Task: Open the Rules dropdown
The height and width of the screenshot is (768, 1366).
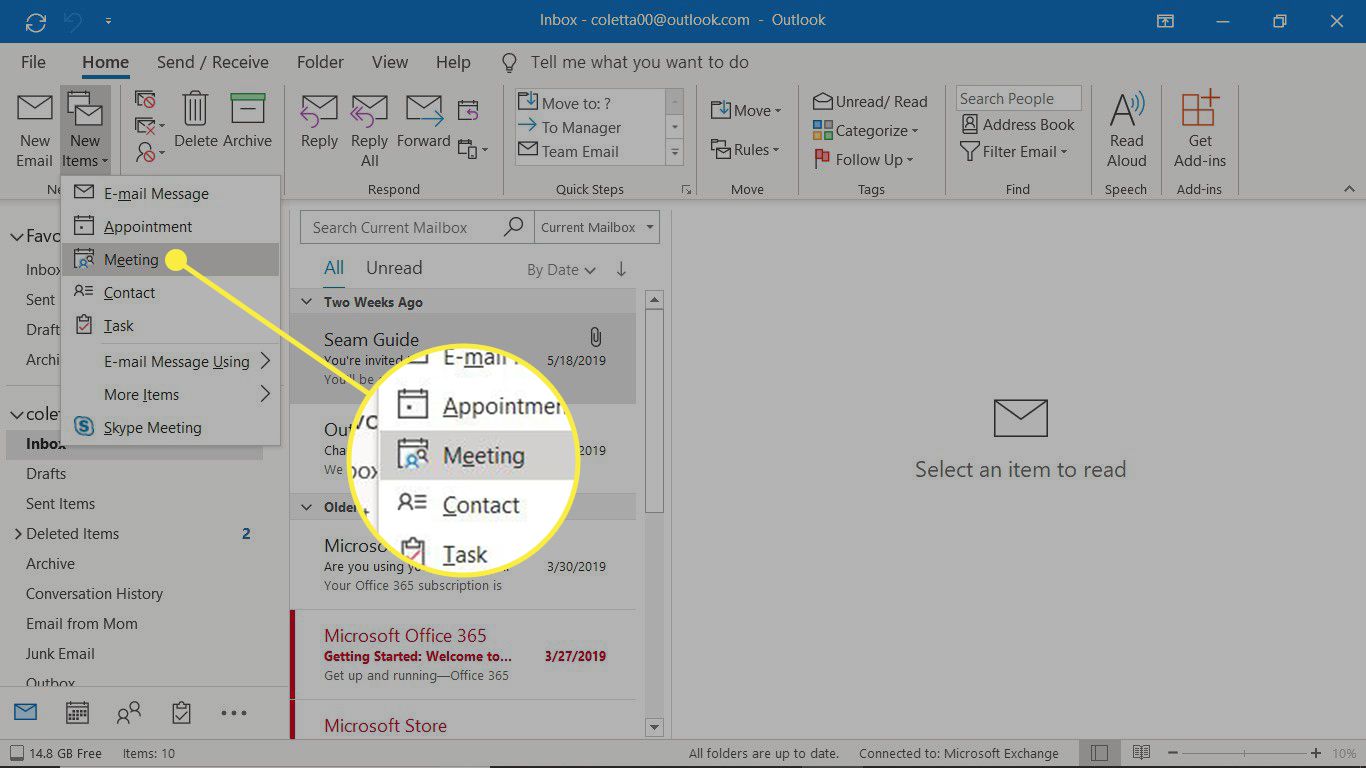Action: (746, 150)
